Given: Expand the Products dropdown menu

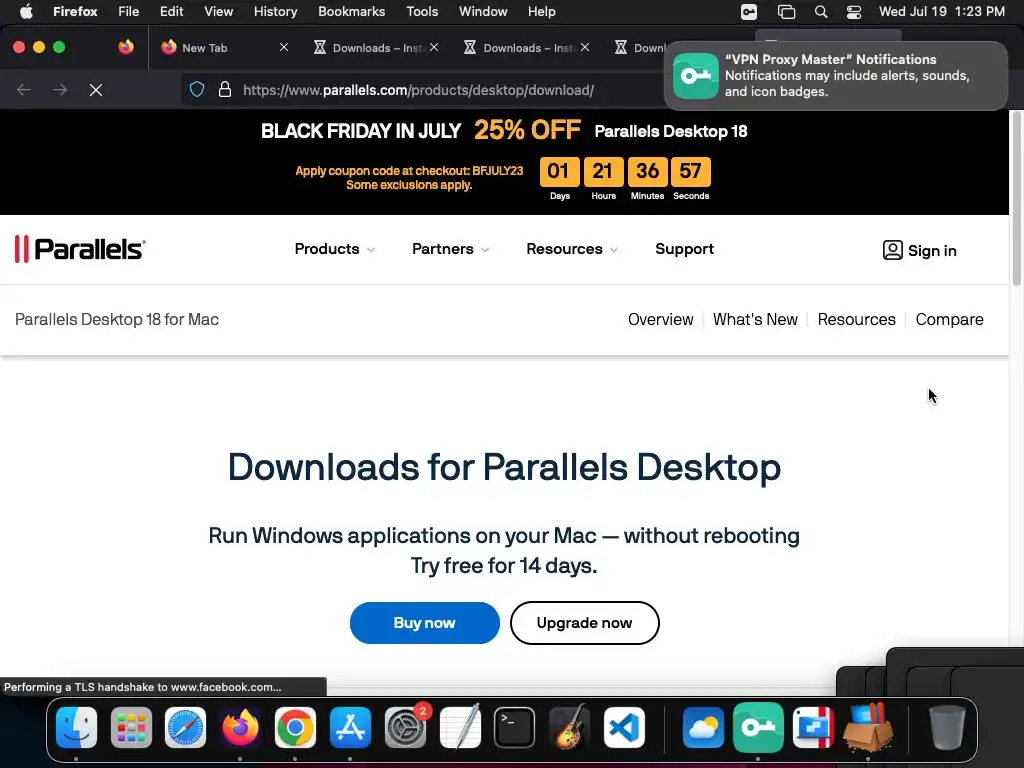Looking at the screenshot, I should pos(334,249).
